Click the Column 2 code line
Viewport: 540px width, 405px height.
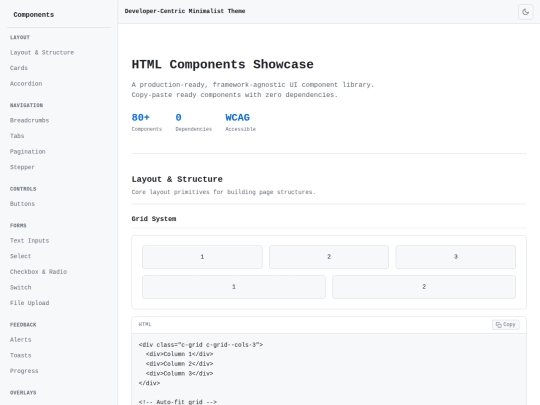(x=179, y=364)
